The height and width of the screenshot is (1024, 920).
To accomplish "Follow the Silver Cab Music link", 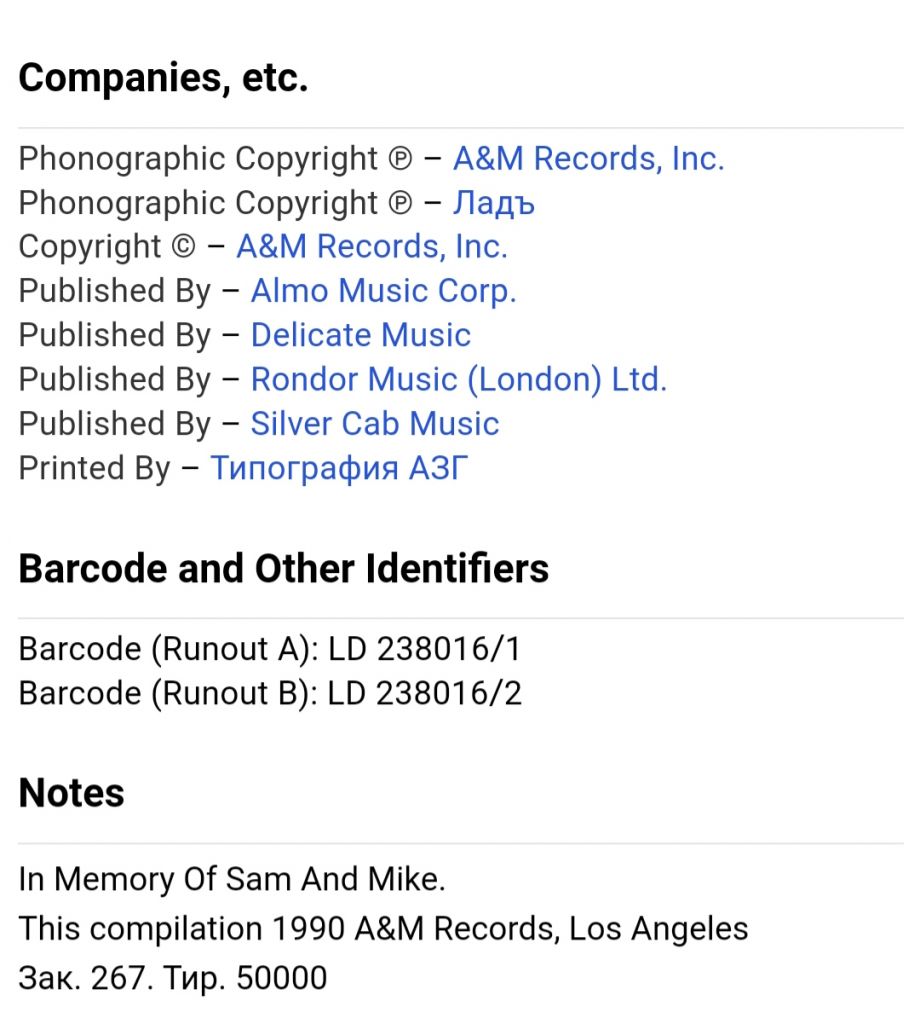I will [x=375, y=424].
